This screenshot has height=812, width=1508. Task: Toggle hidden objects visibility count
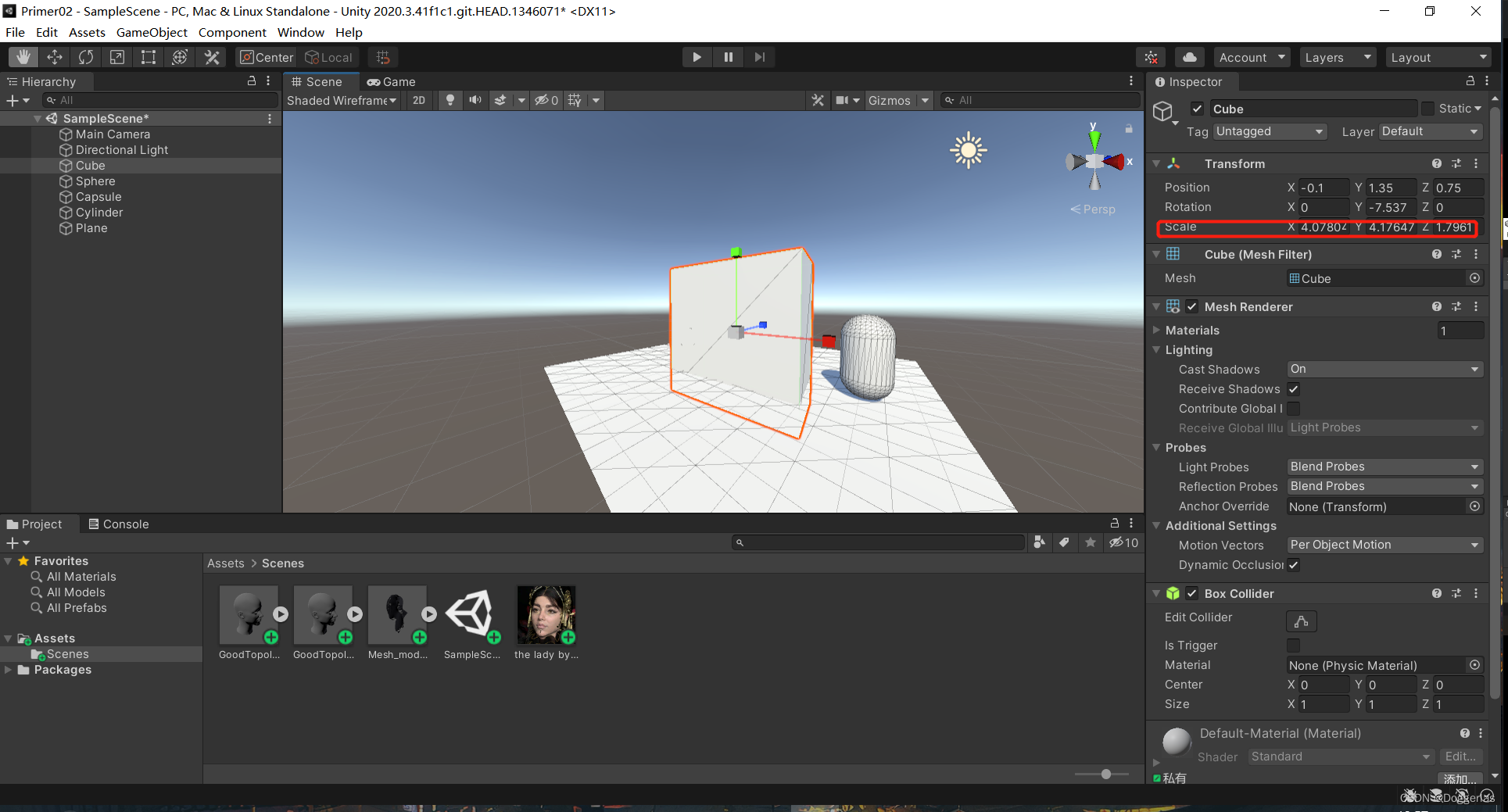546,100
